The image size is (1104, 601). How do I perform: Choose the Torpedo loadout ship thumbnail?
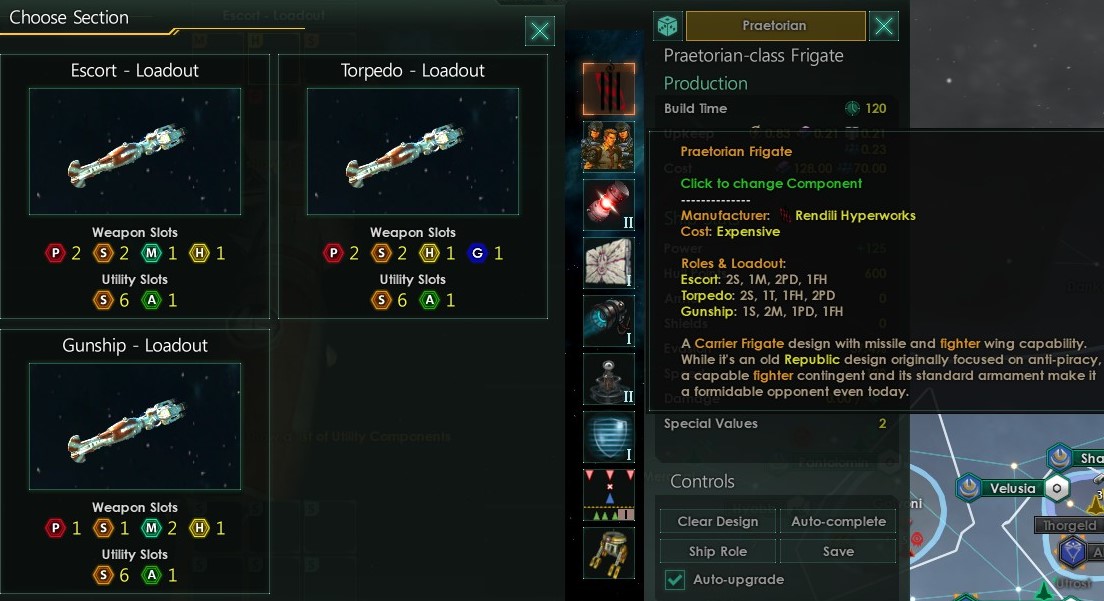point(413,151)
